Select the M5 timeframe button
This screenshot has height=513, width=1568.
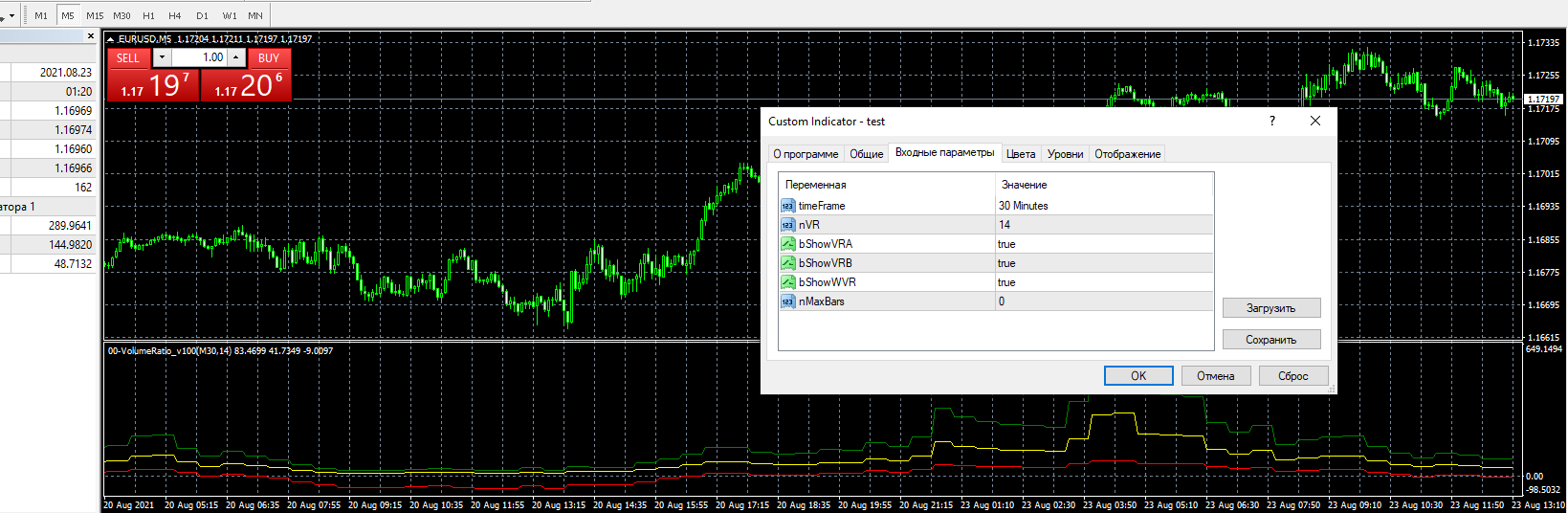[x=68, y=15]
